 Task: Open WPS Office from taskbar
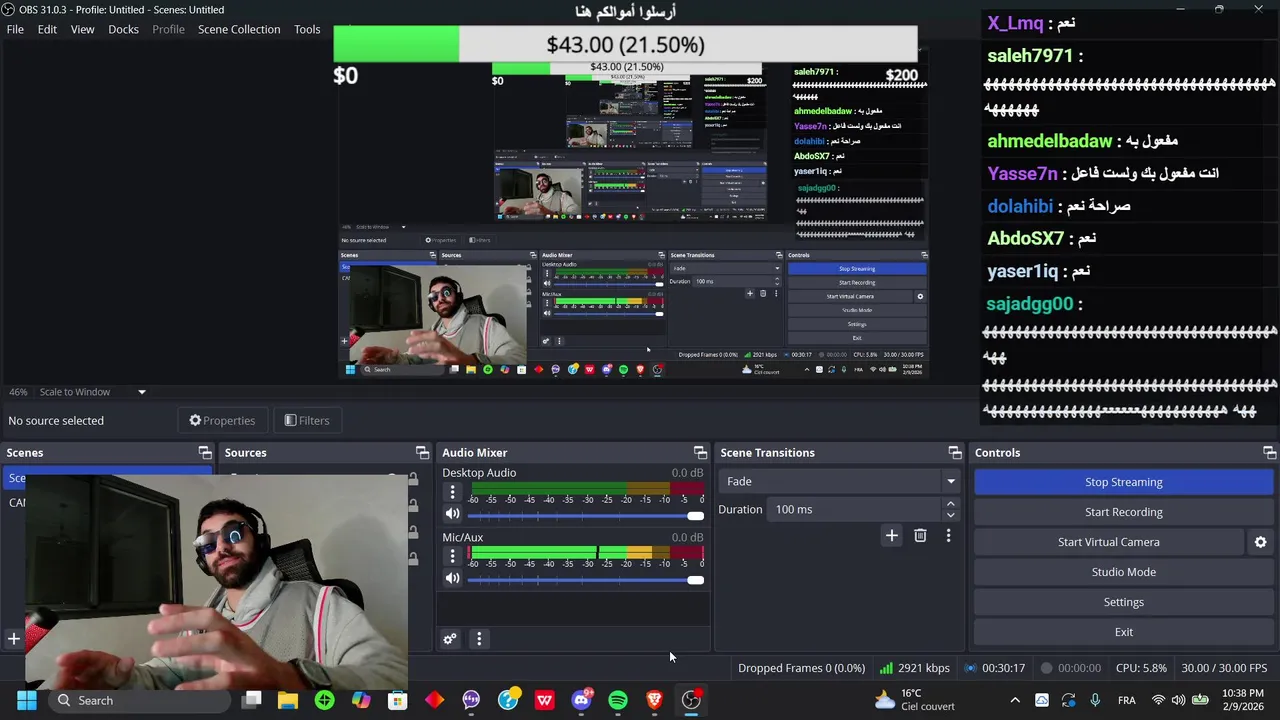(544, 700)
